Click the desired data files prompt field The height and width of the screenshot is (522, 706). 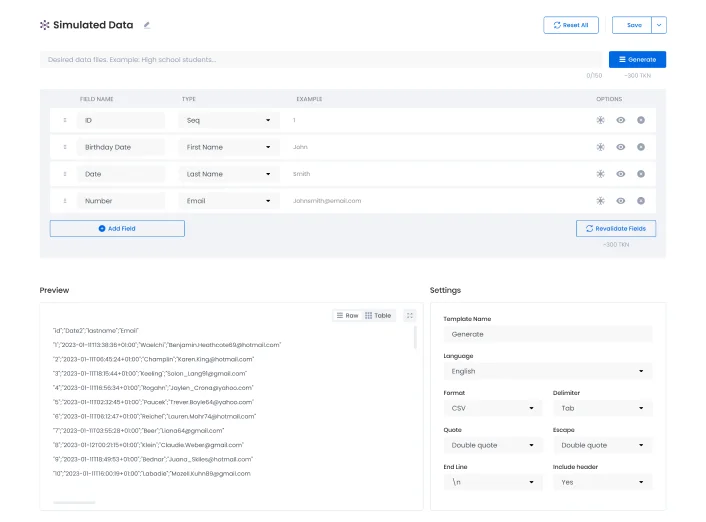point(321,59)
